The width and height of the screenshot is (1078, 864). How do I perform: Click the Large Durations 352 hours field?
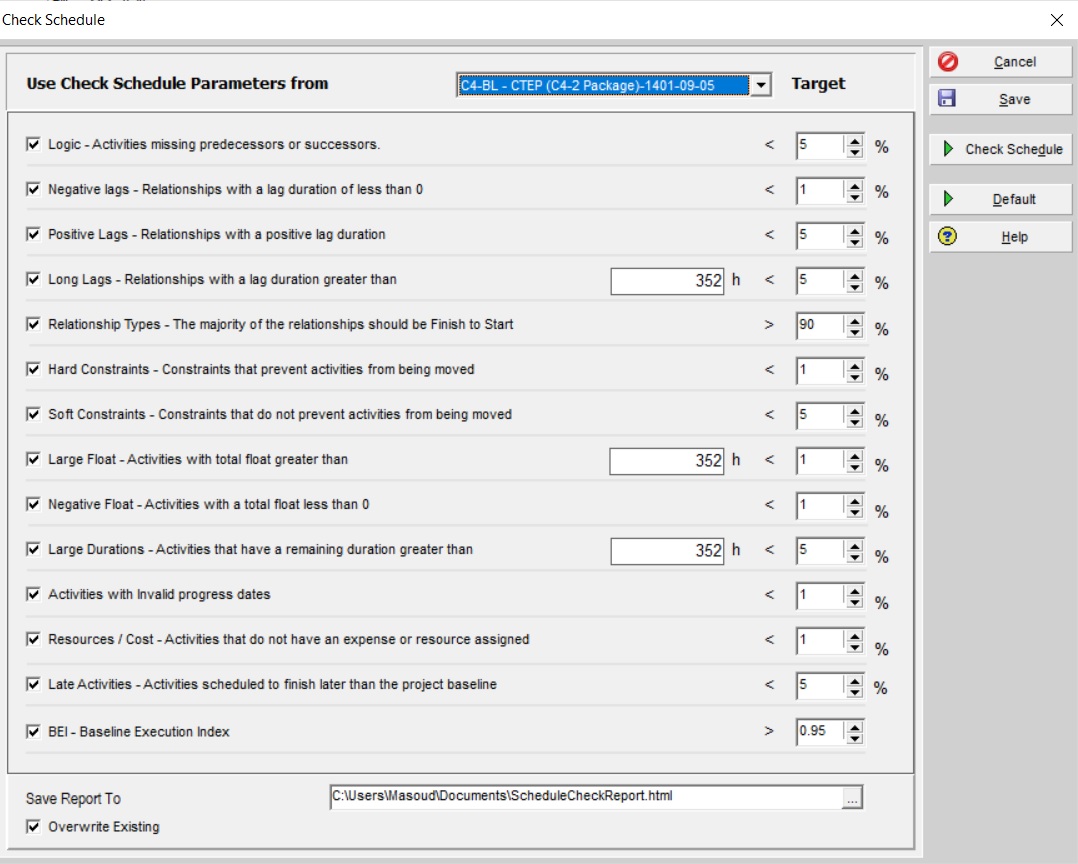pyautogui.click(x=667, y=551)
